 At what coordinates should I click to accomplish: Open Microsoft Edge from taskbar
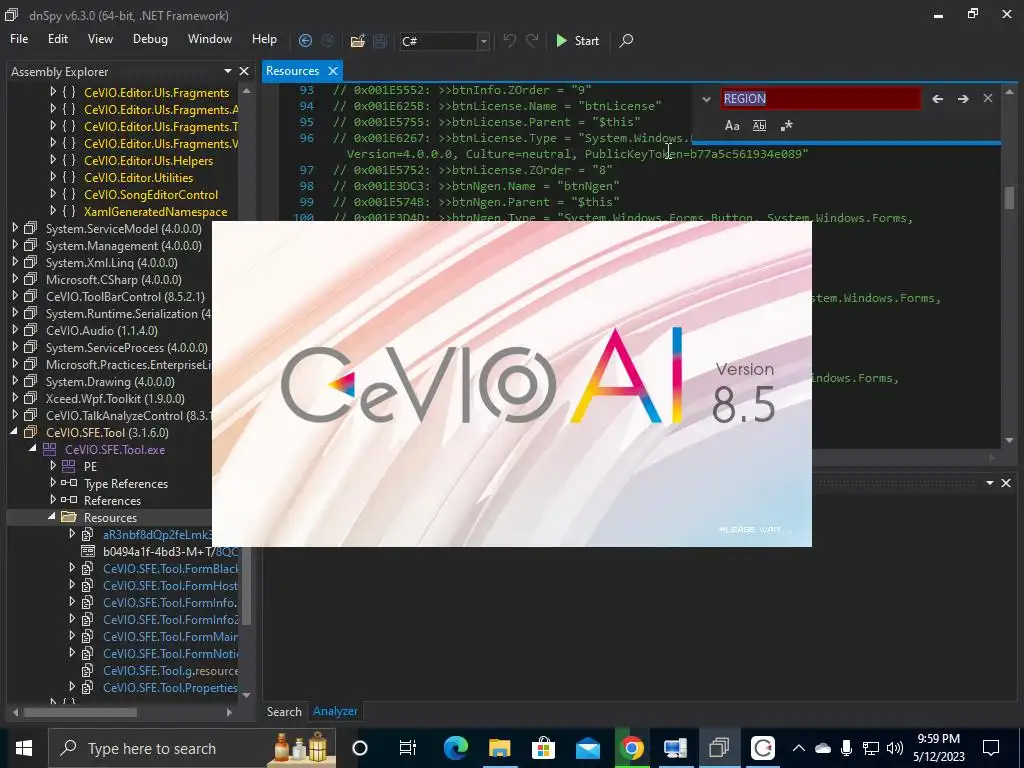(456, 748)
